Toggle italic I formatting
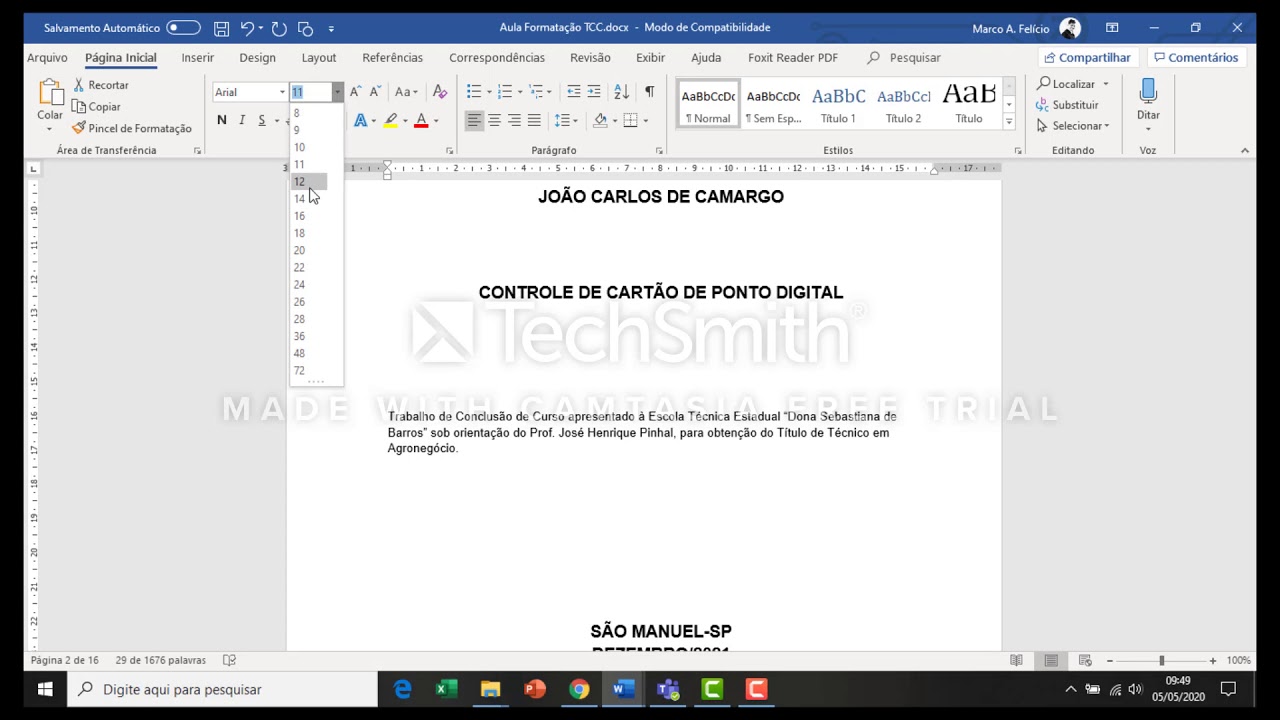 pyautogui.click(x=241, y=121)
